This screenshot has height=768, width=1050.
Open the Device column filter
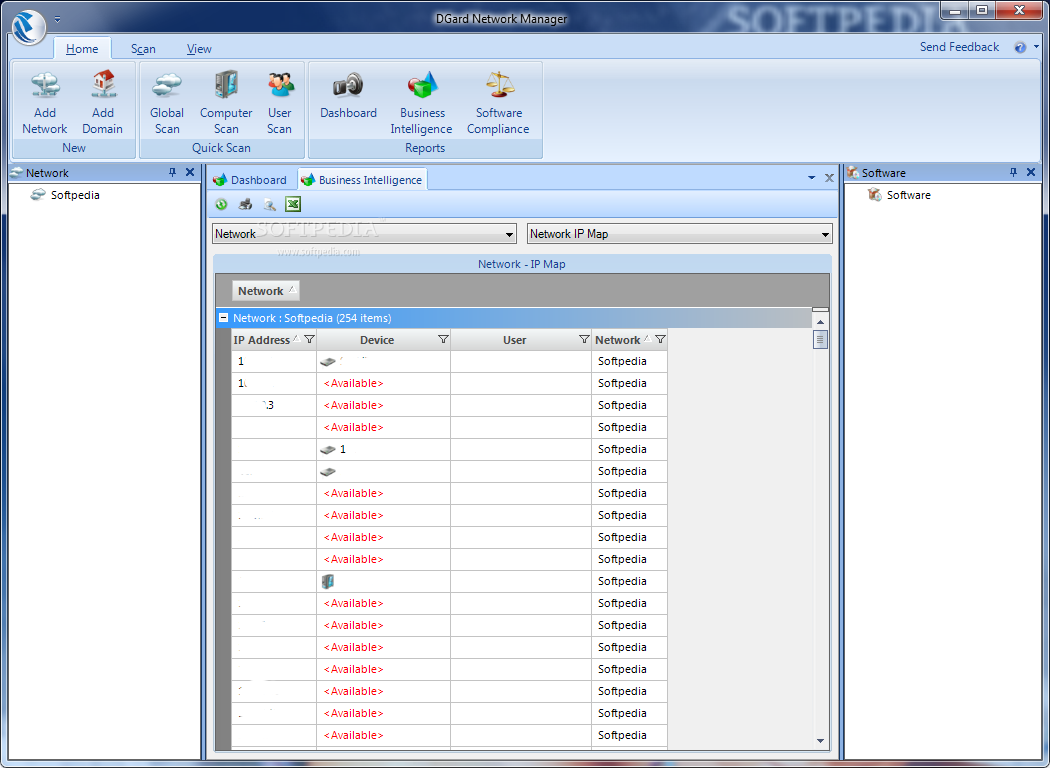[443, 339]
